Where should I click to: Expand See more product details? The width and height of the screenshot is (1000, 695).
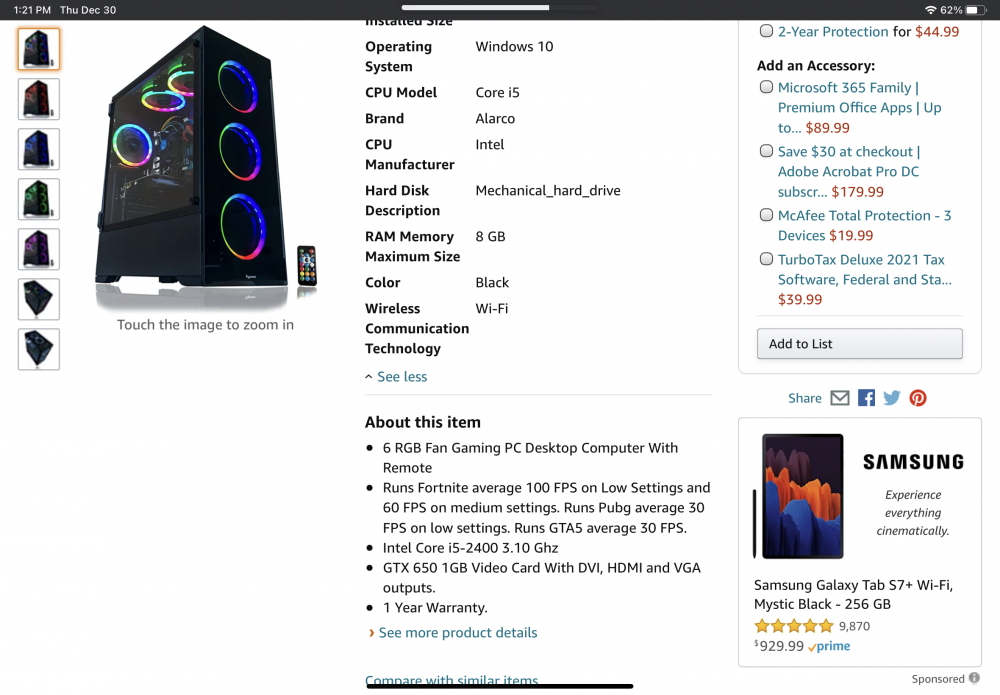(458, 632)
